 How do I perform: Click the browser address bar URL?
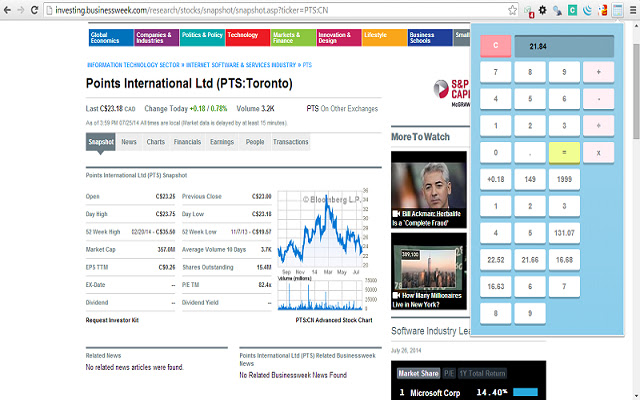[x=192, y=10]
